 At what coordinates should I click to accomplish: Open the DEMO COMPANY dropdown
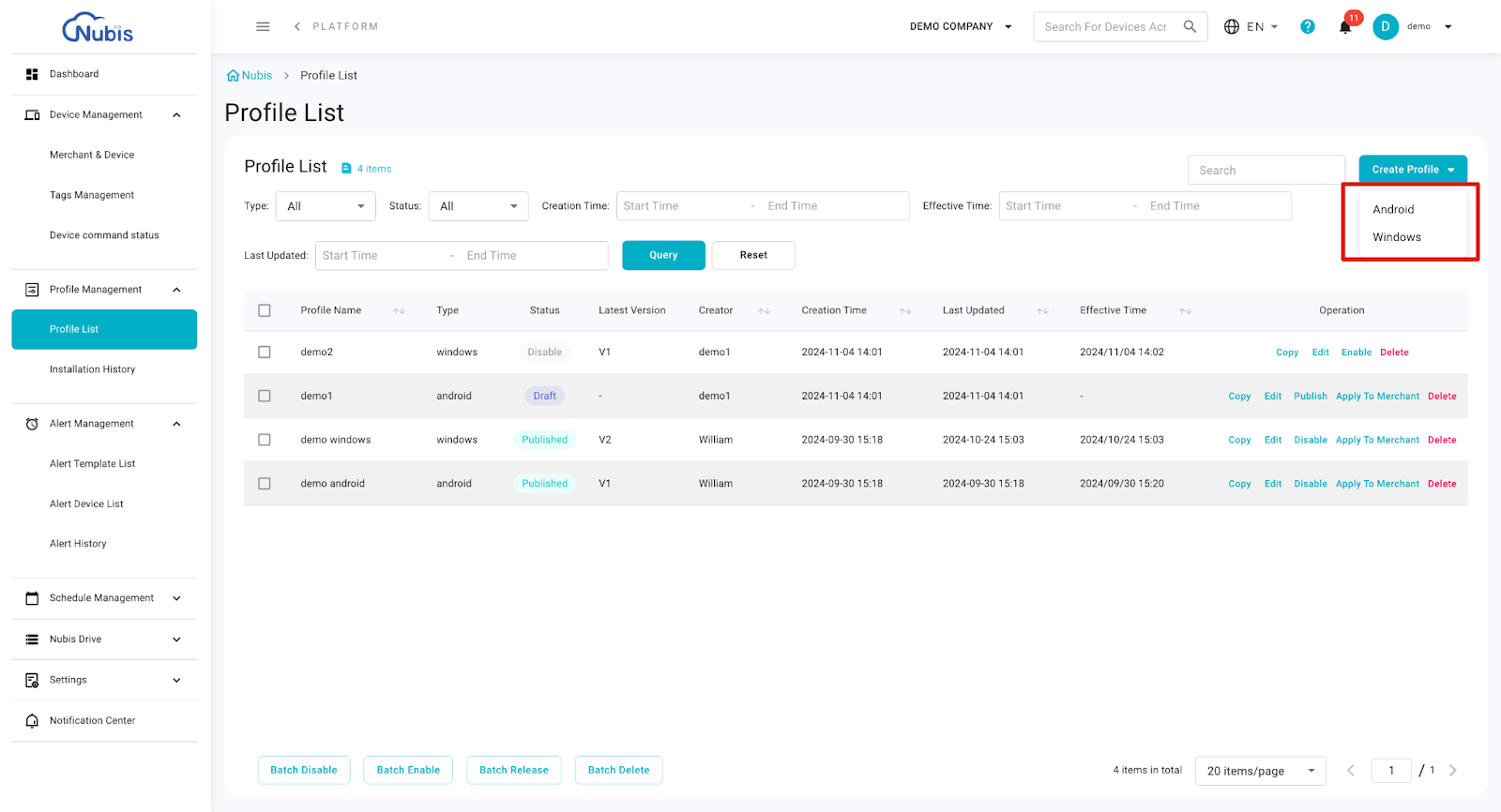tap(961, 26)
